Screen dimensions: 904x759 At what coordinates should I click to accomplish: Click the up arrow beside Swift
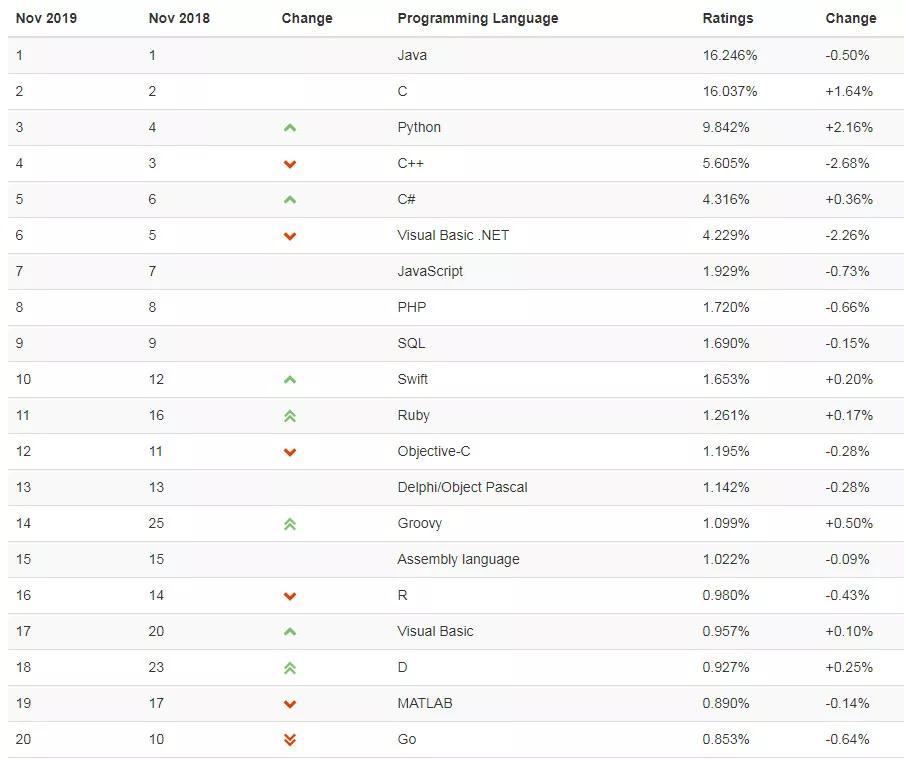tap(290, 380)
